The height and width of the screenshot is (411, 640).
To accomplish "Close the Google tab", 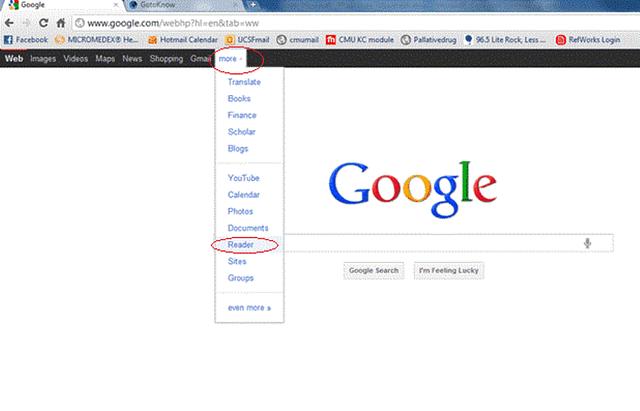I will 116,5.
